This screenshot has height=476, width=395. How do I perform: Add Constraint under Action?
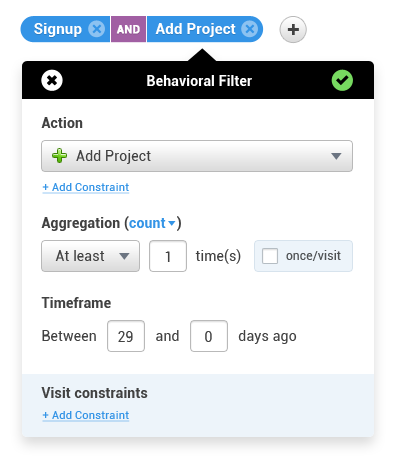86,187
